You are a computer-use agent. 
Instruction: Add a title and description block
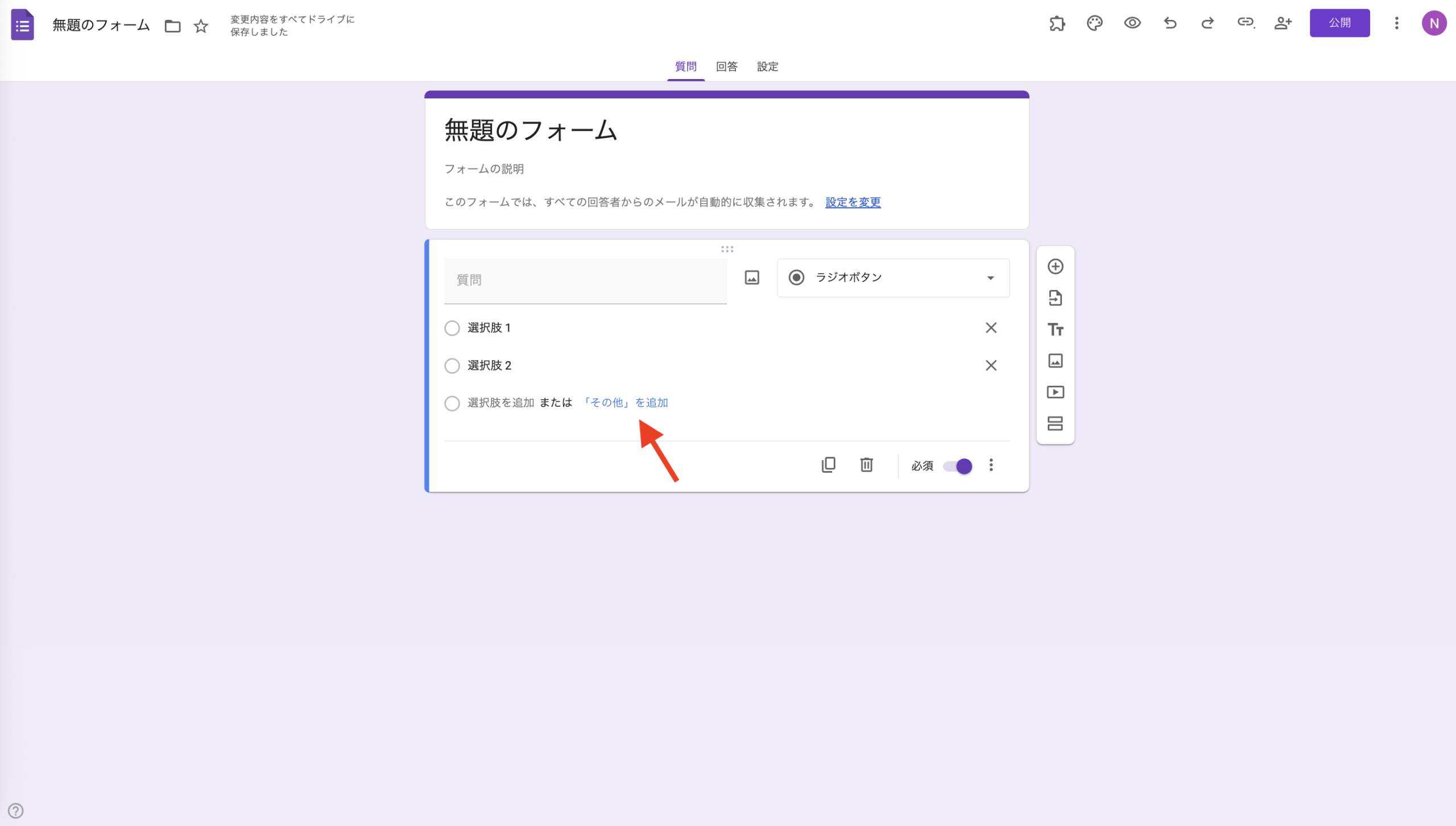(x=1056, y=329)
